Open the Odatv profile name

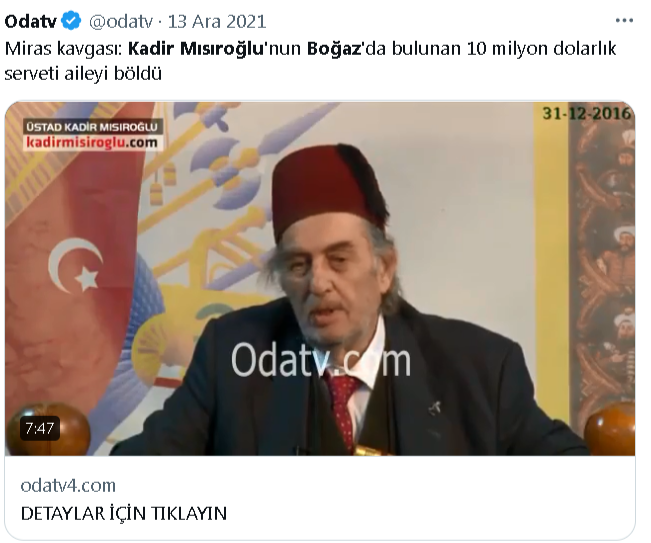click(x=30, y=22)
